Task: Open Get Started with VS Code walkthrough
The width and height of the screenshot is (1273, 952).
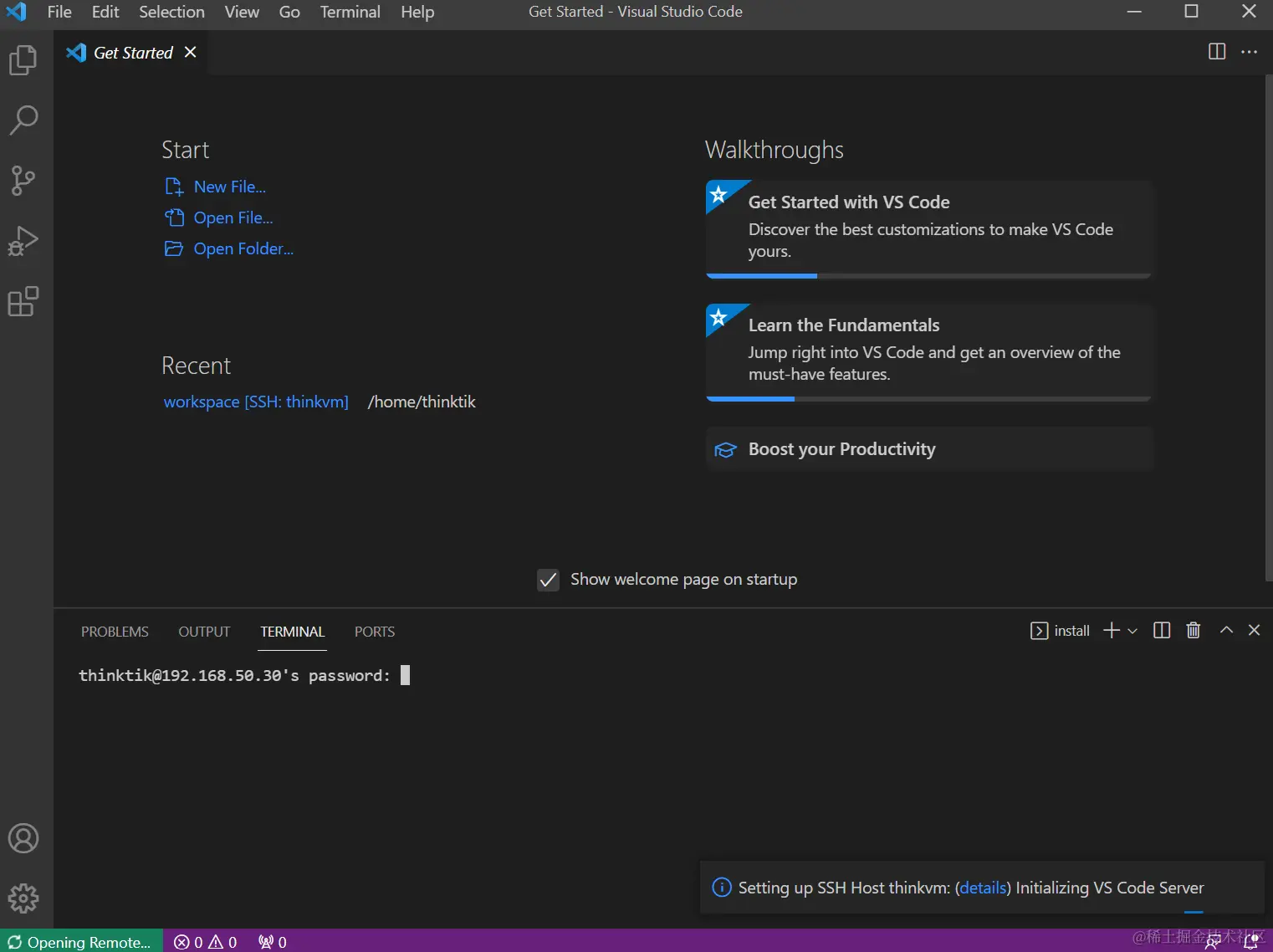Action: click(929, 228)
